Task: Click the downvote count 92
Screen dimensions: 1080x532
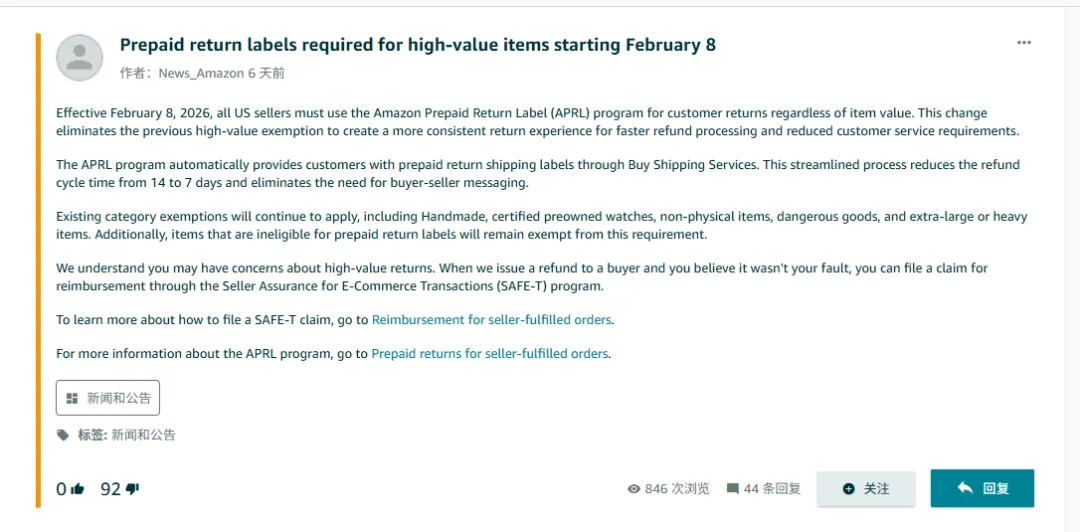Action: [x=110, y=489]
